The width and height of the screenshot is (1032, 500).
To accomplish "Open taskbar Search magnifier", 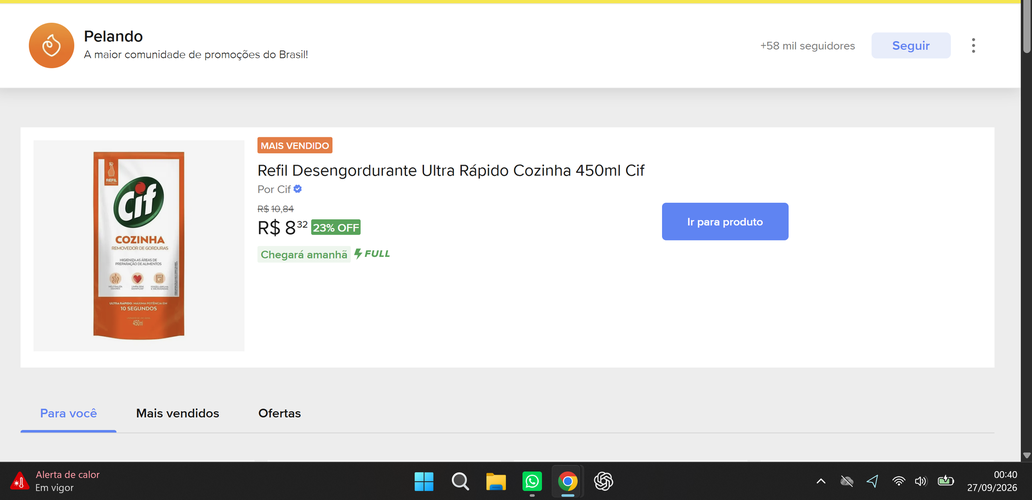I will click(460, 482).
